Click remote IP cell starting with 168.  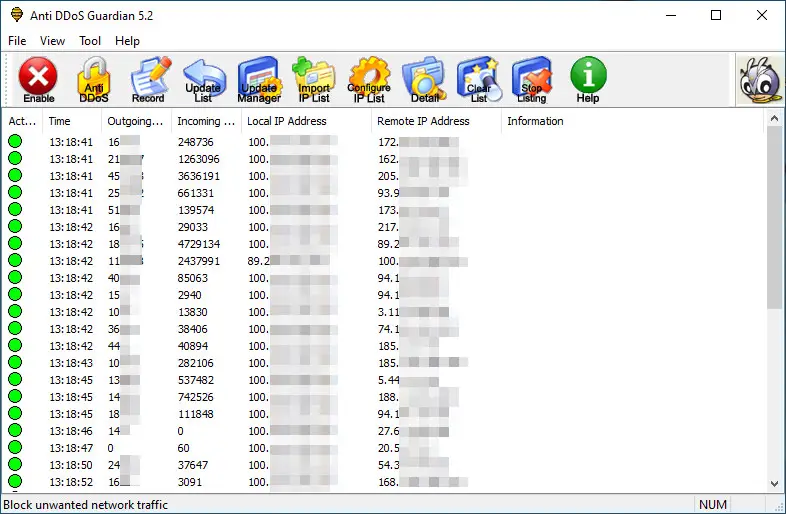(423, 482)
